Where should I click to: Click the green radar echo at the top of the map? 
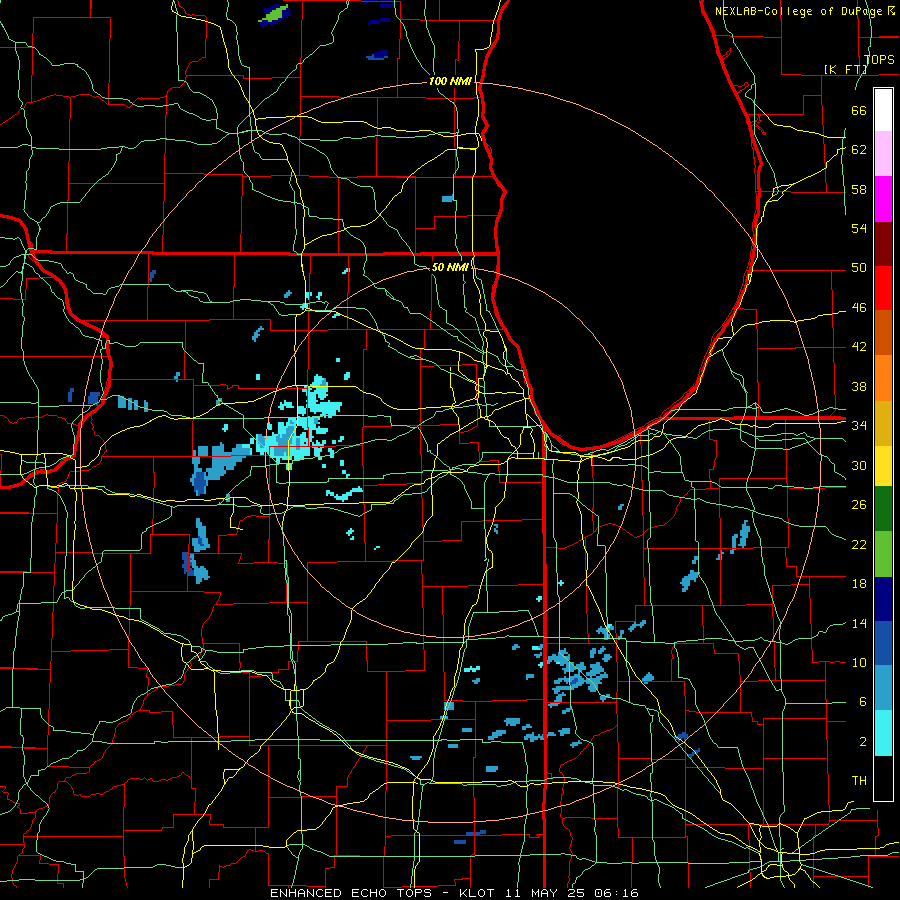[274, 14]
